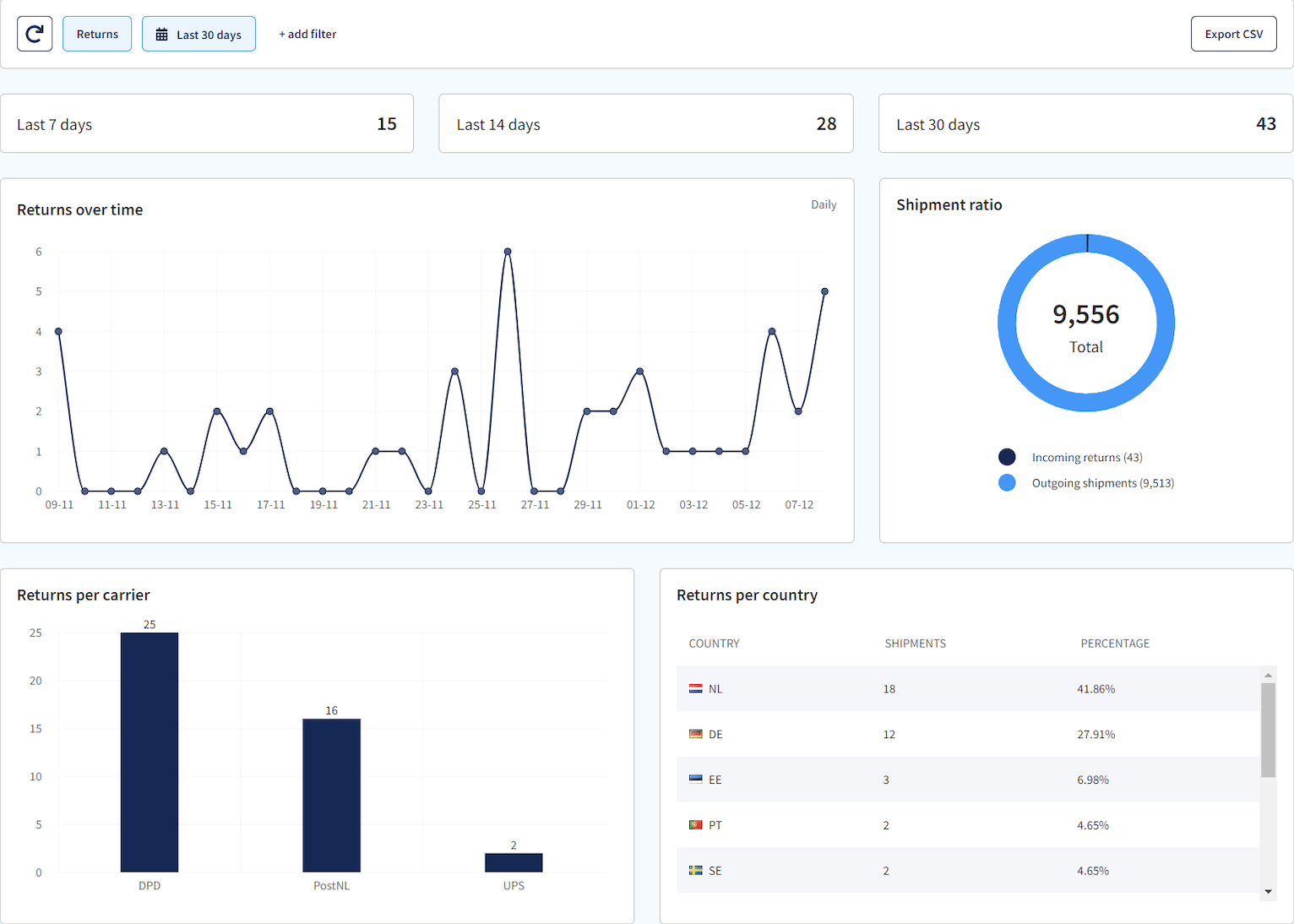The image size is (1294, 924).
Task: Switch to the Returns tab
Action: coord(96,34)
